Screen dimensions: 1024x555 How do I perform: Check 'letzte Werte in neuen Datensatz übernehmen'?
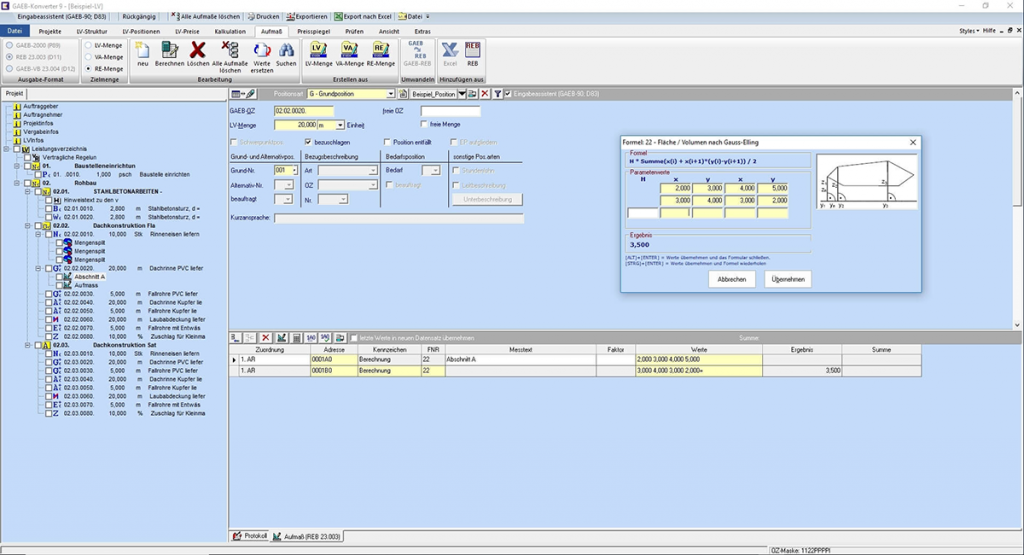pos(354,338)
